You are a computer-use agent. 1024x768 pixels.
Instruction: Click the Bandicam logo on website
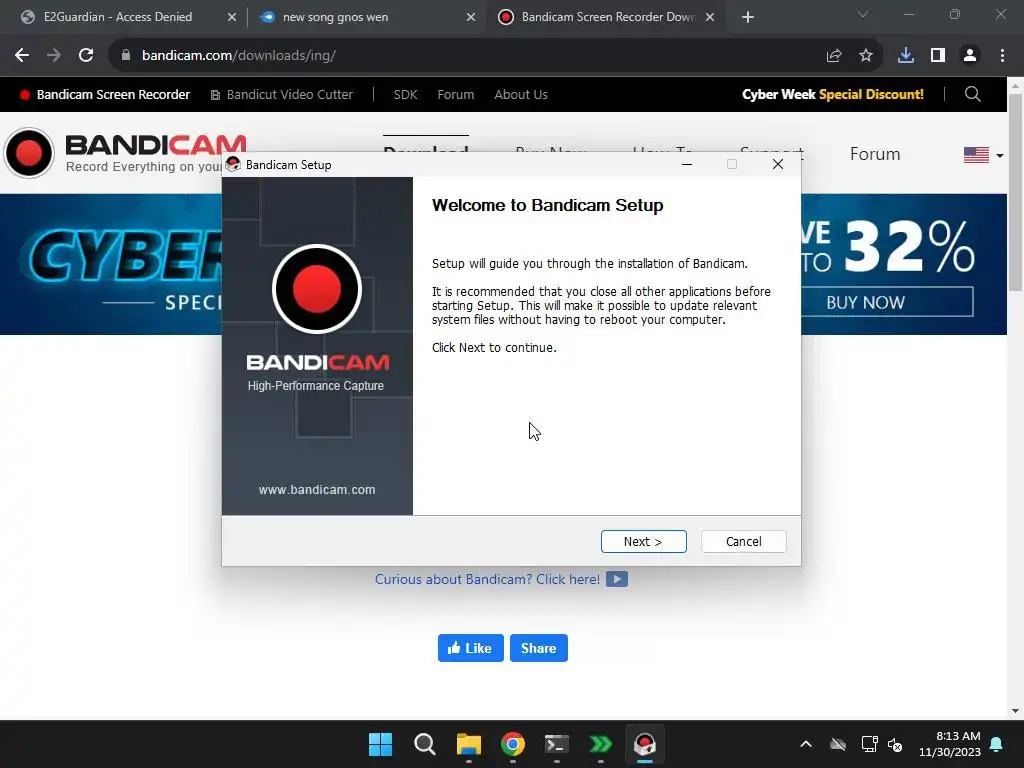124,153
